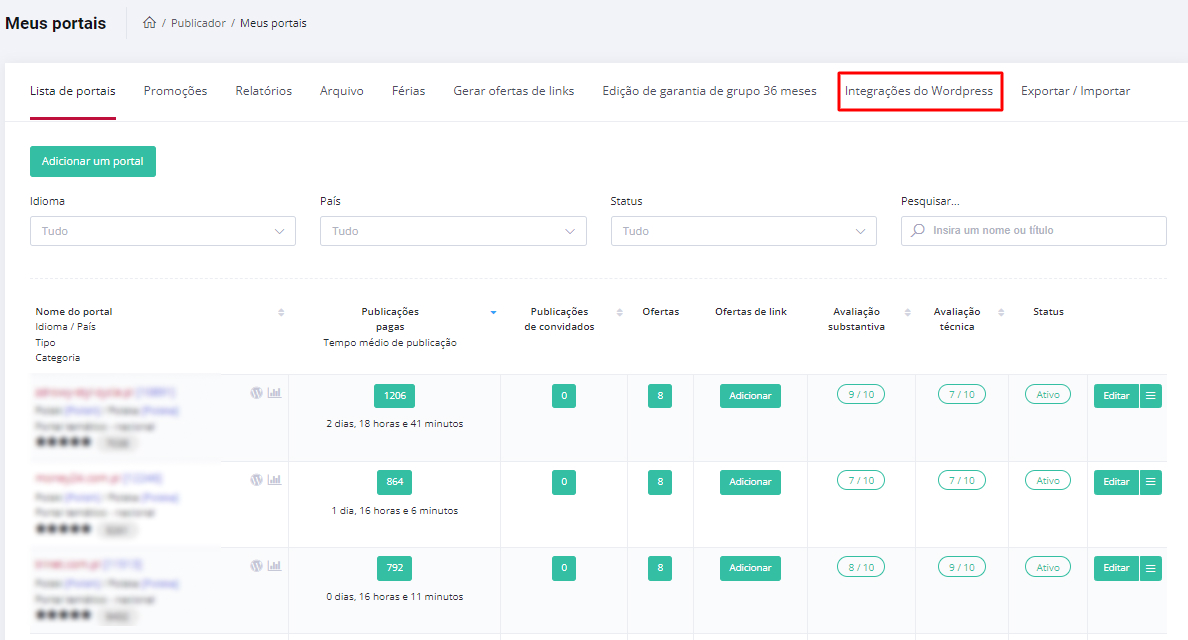Open Integrações do Wordpress tab

919,91
